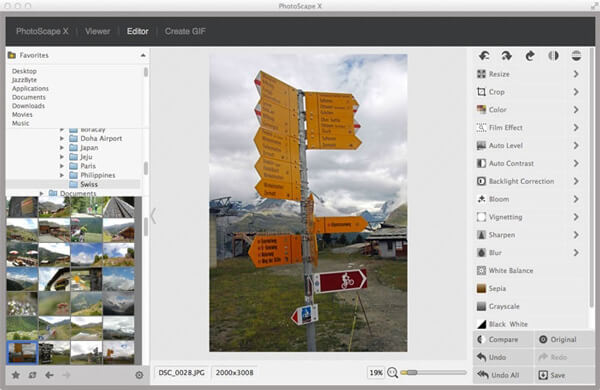Adjust the zoom slider

(x=434, y=372)
